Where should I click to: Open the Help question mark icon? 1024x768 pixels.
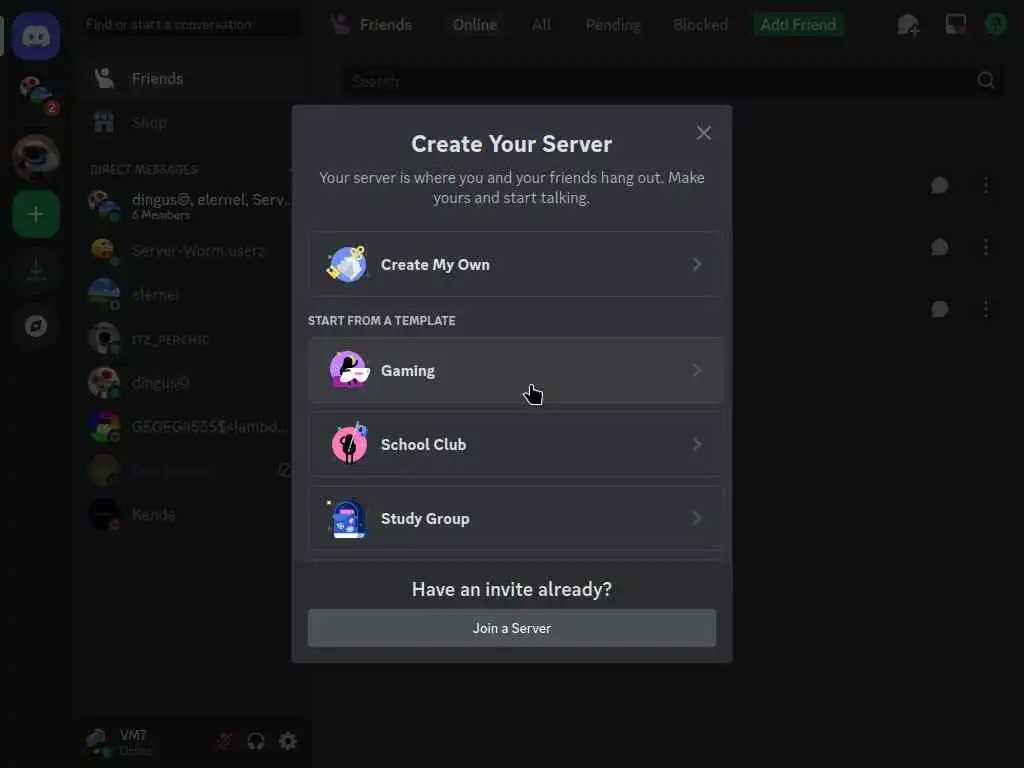click(x=995, y=25)
